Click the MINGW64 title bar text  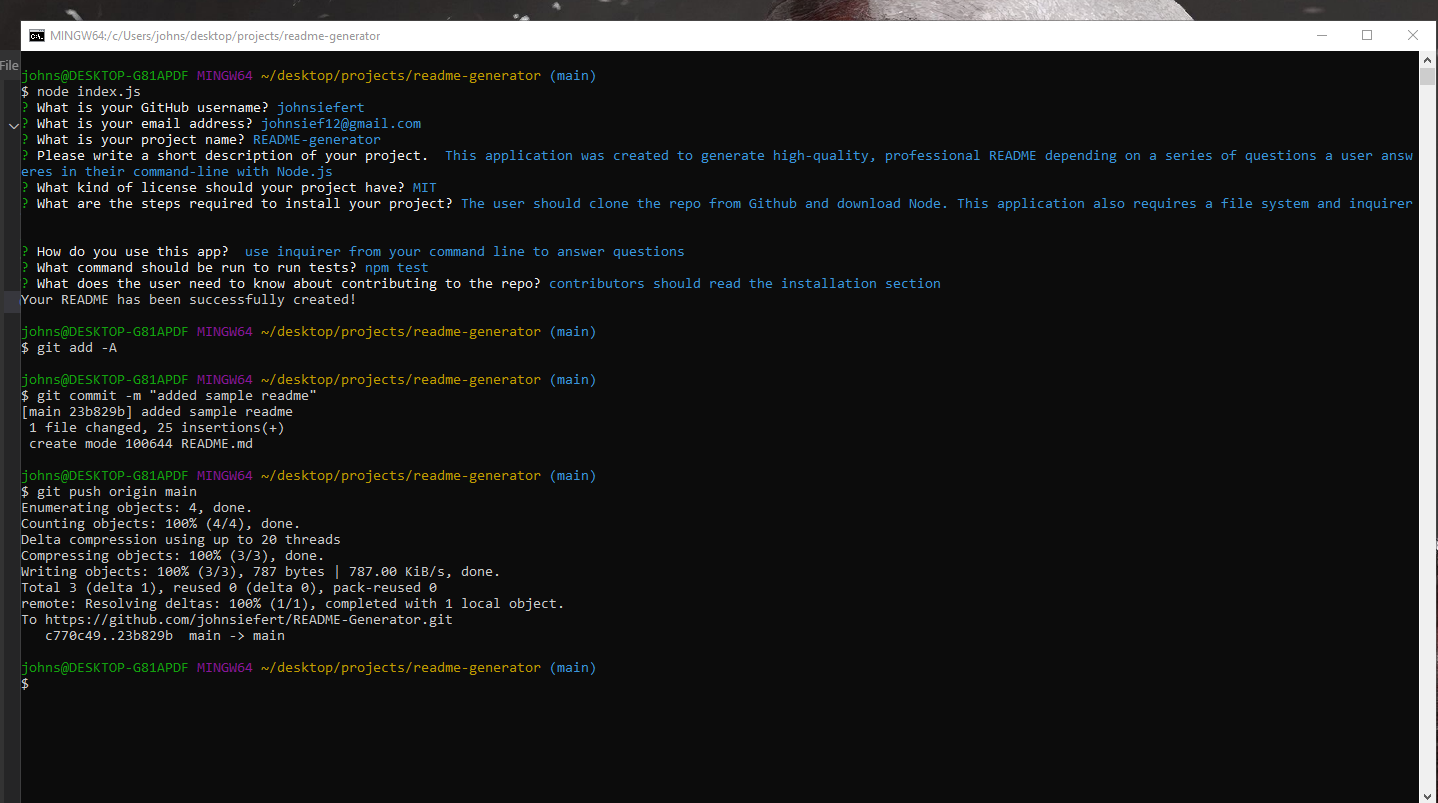[x=215, y=35]
